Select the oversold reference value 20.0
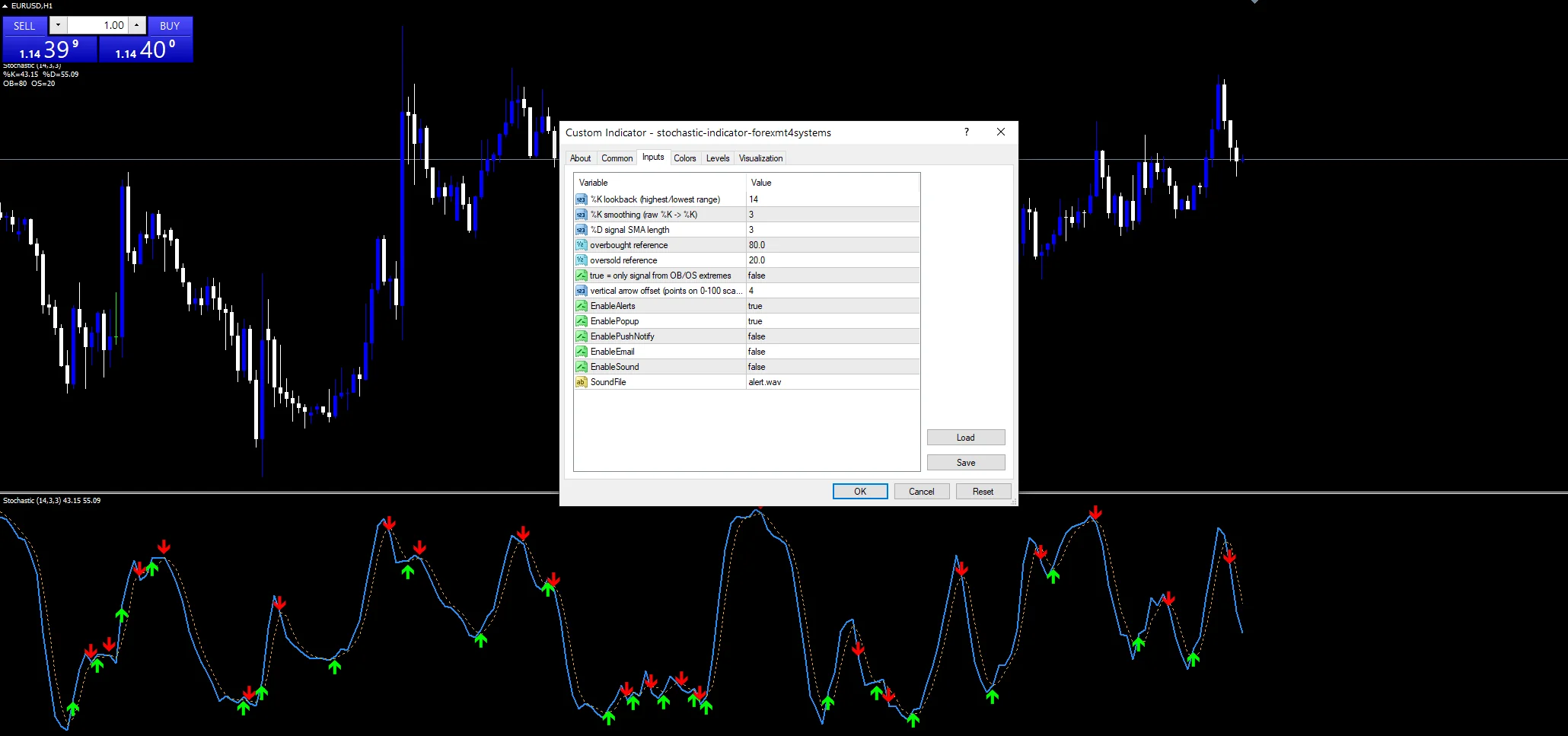This screenshot has width=1568, height=736. [x=833, y=260]
